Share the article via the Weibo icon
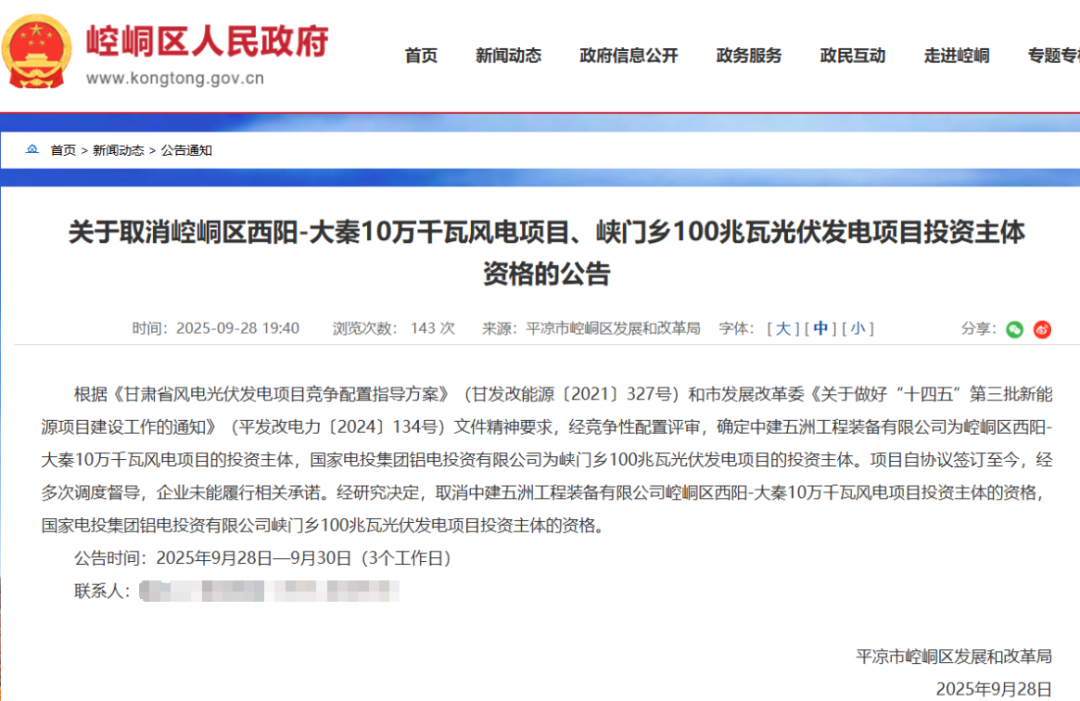The height and width of the screenshot is (701, 1080). pos(1042,329)
